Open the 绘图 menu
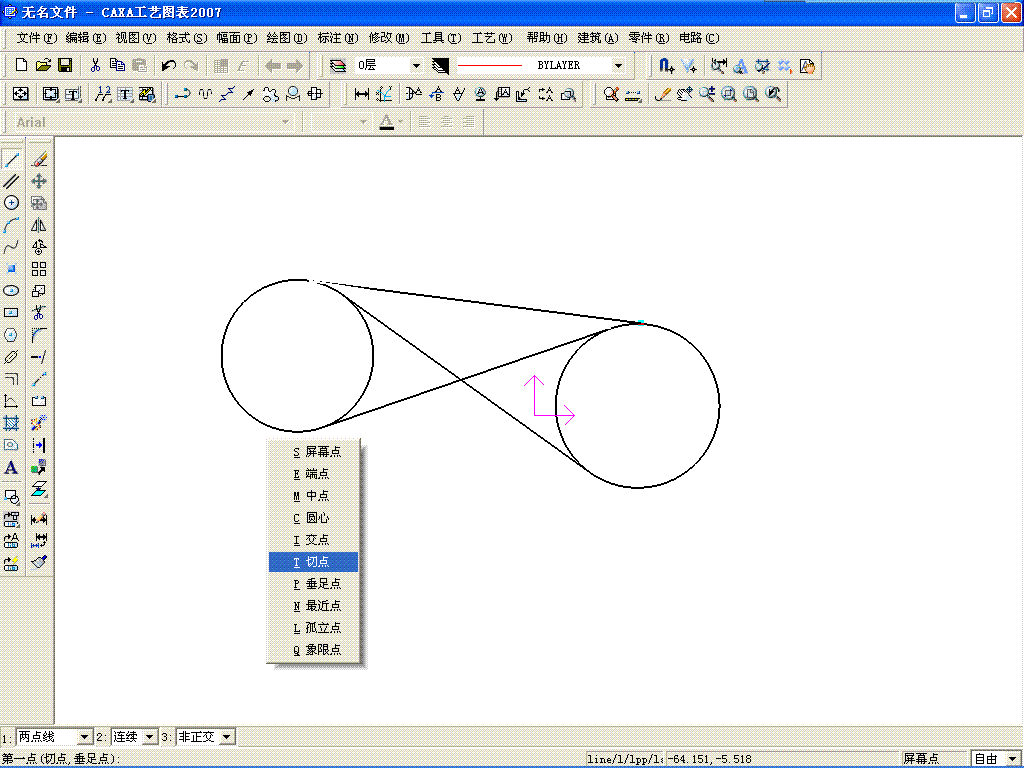Viewport: 1024px width, 768px height. click(x=287, y=38)
